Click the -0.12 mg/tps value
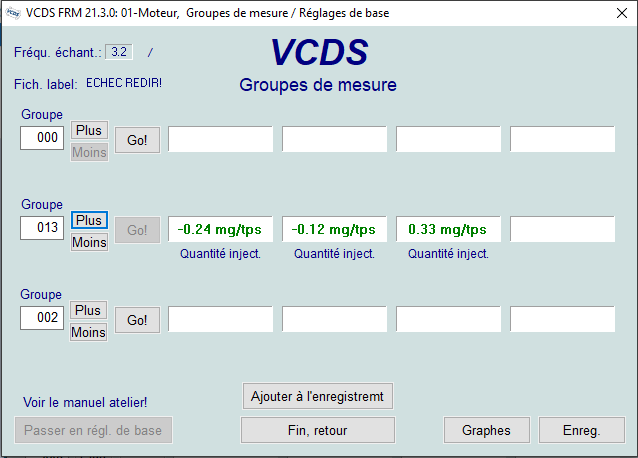Viewport: 638px width, 458px height. coord(334,229)
